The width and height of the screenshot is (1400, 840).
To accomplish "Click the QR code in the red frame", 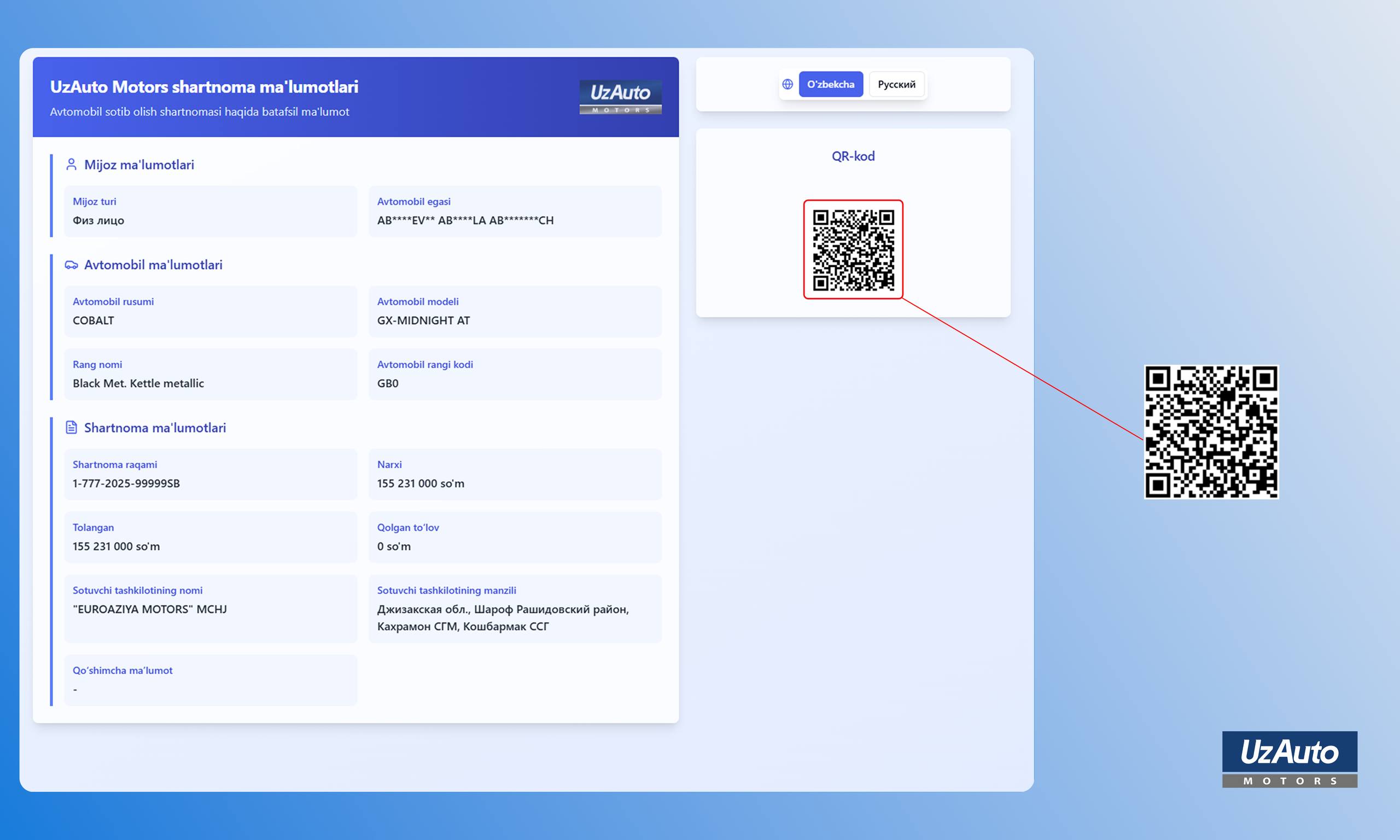I will pyautogui.click(x=853, y=249).
